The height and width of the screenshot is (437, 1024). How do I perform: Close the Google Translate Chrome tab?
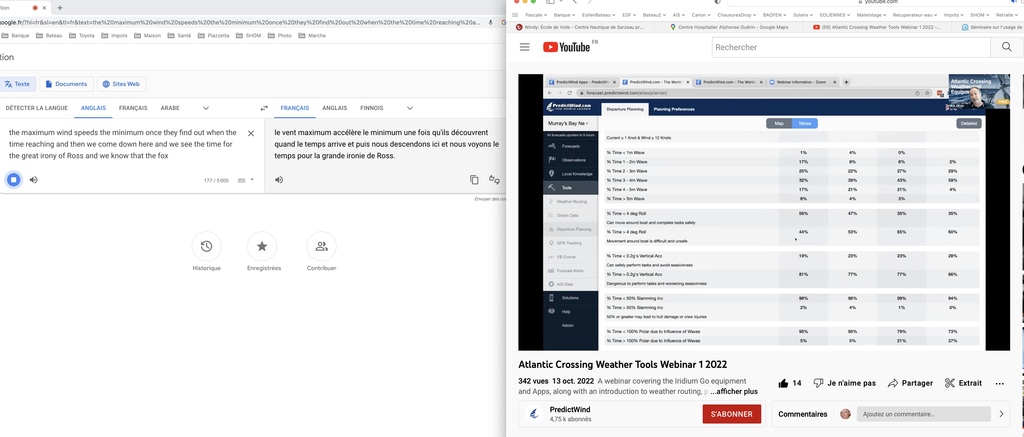click(x=45, y=8)
